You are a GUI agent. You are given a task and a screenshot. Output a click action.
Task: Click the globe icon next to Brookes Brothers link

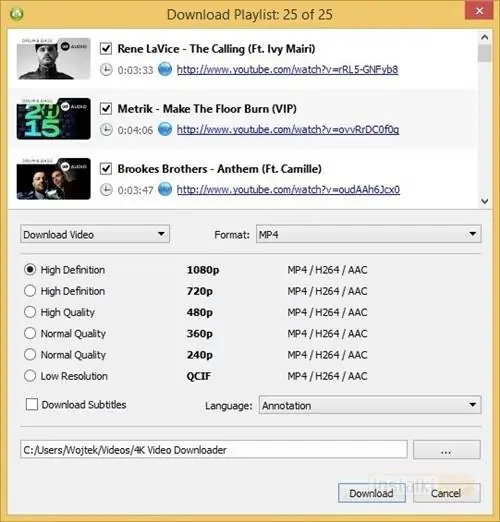tap(165, 189)
